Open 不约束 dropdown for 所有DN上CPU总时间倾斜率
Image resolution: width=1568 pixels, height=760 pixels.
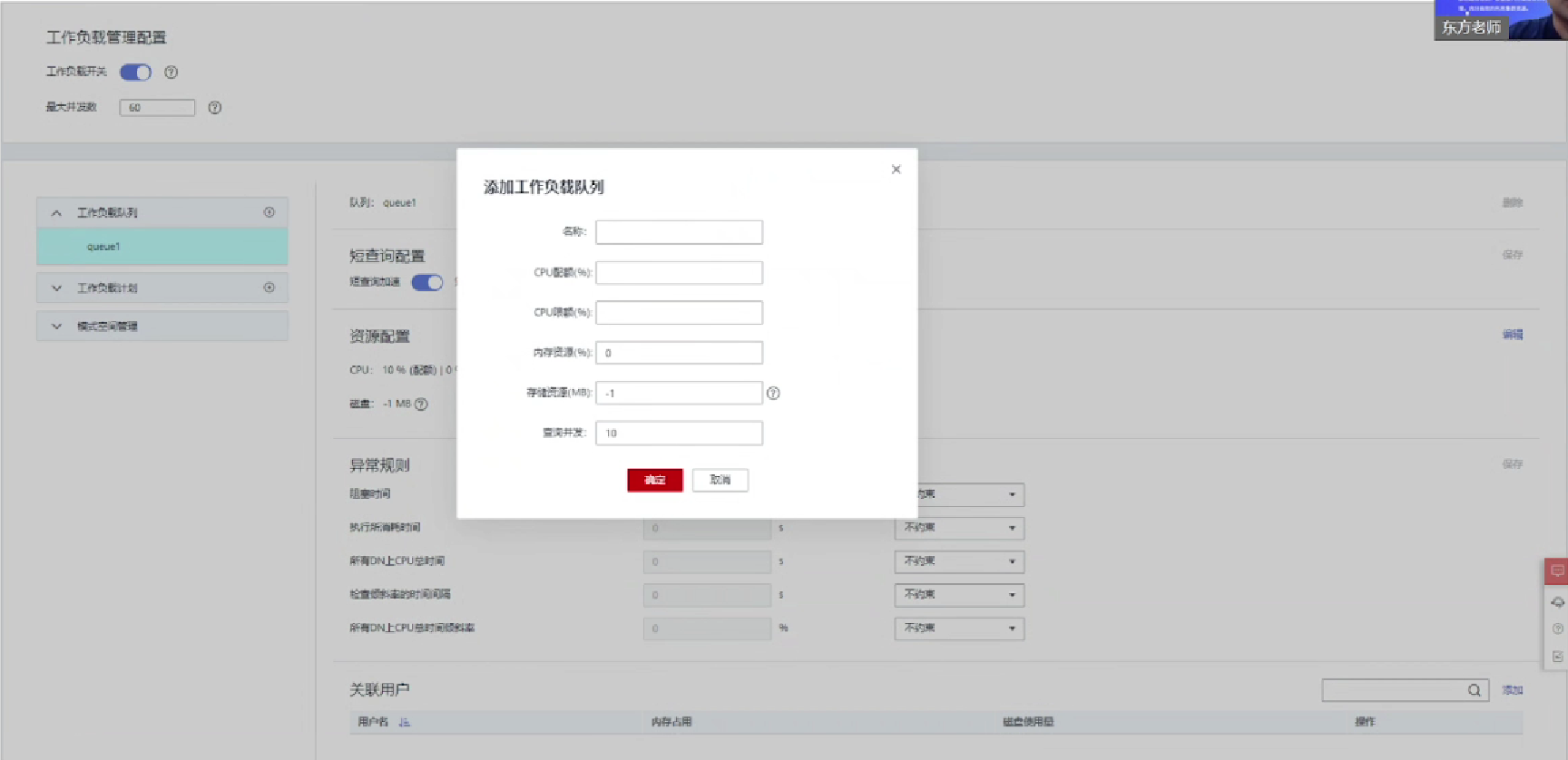pyautogui.click(x=960, y=628)
